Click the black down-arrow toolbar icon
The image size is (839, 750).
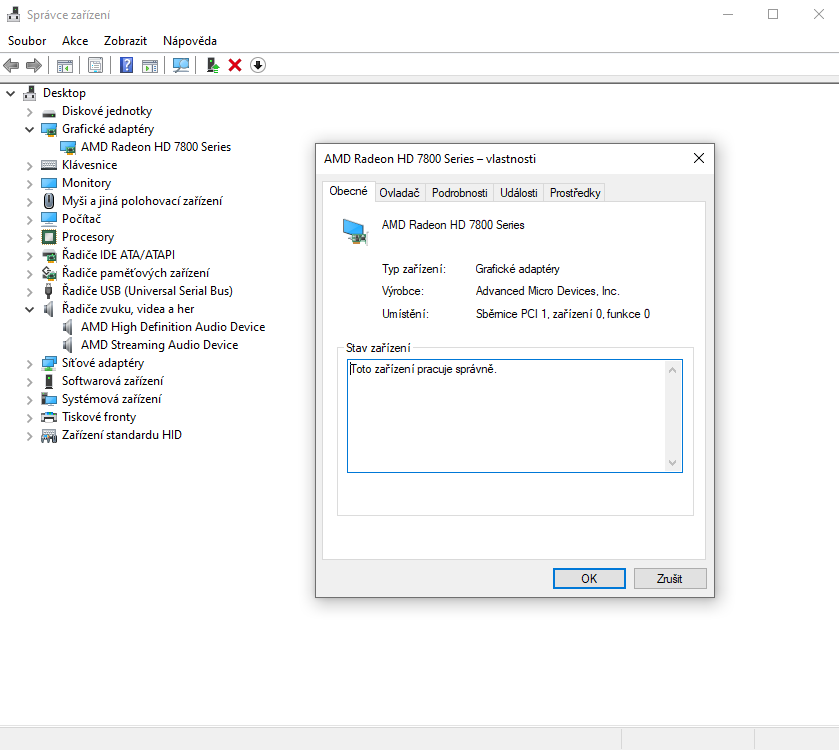258,65
